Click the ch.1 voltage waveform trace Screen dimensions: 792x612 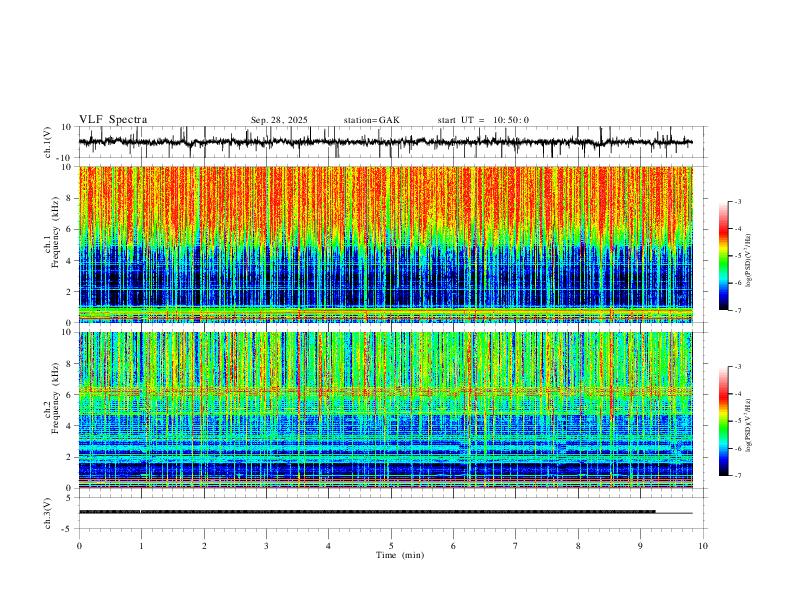coord(385,142)
